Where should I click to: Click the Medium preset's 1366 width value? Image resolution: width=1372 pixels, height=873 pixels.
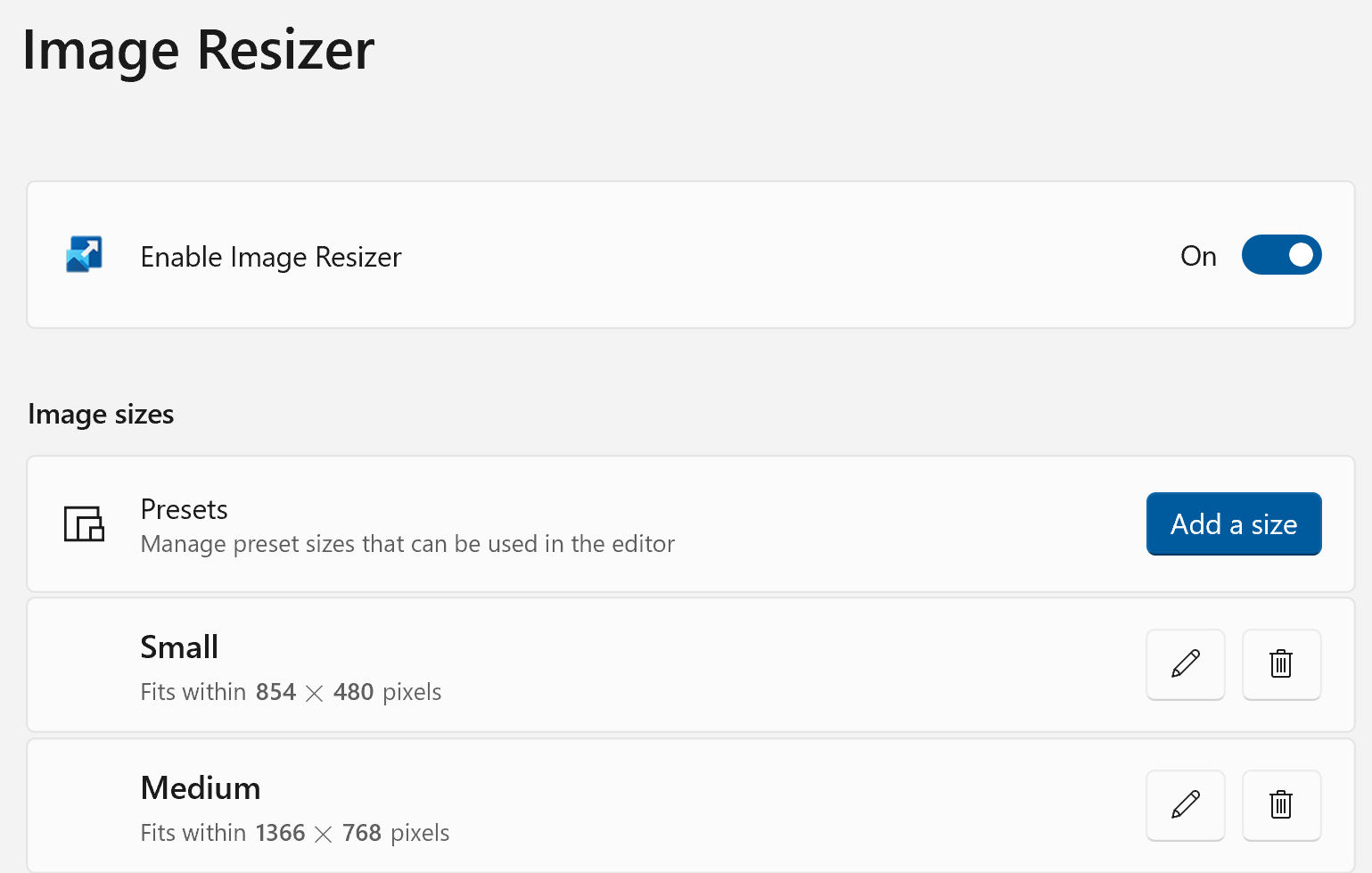[280, 833]
